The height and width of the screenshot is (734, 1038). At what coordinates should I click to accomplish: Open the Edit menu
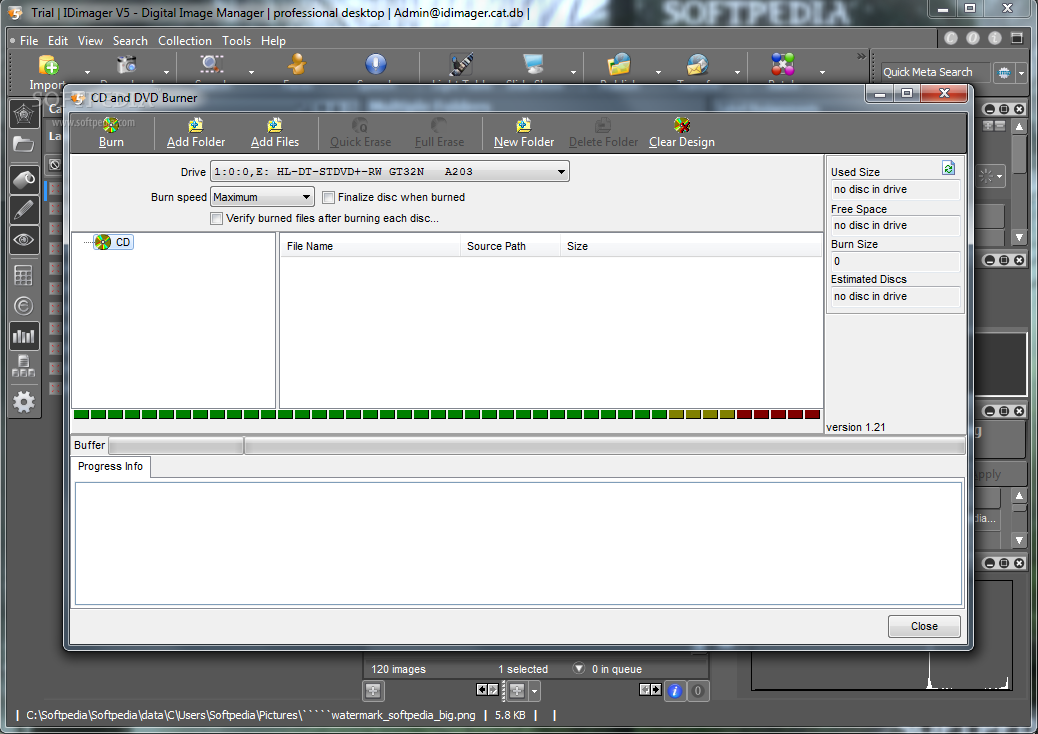coord(58,41)
